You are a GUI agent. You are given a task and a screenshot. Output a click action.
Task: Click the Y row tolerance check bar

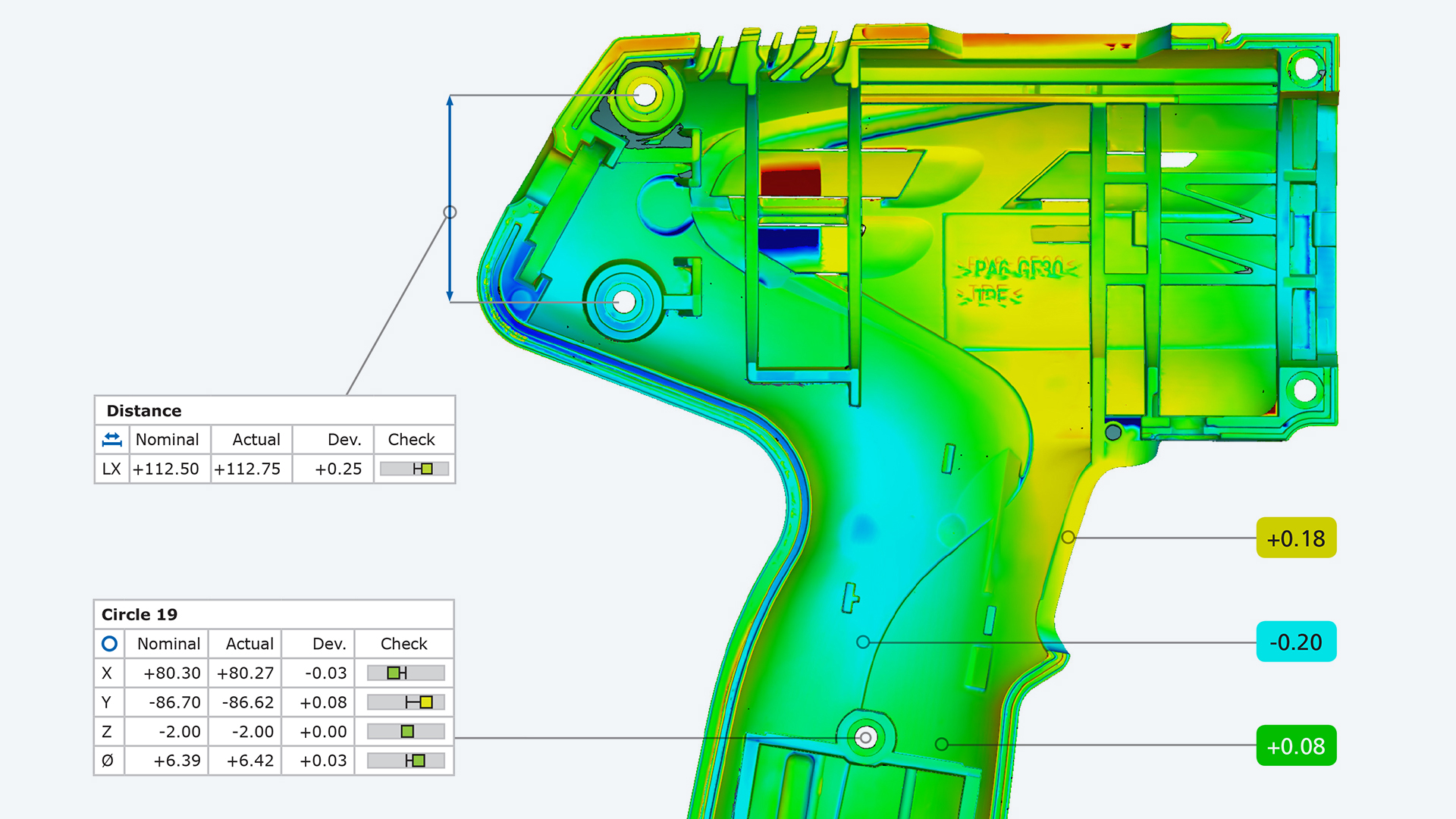[x=406, y=702]
